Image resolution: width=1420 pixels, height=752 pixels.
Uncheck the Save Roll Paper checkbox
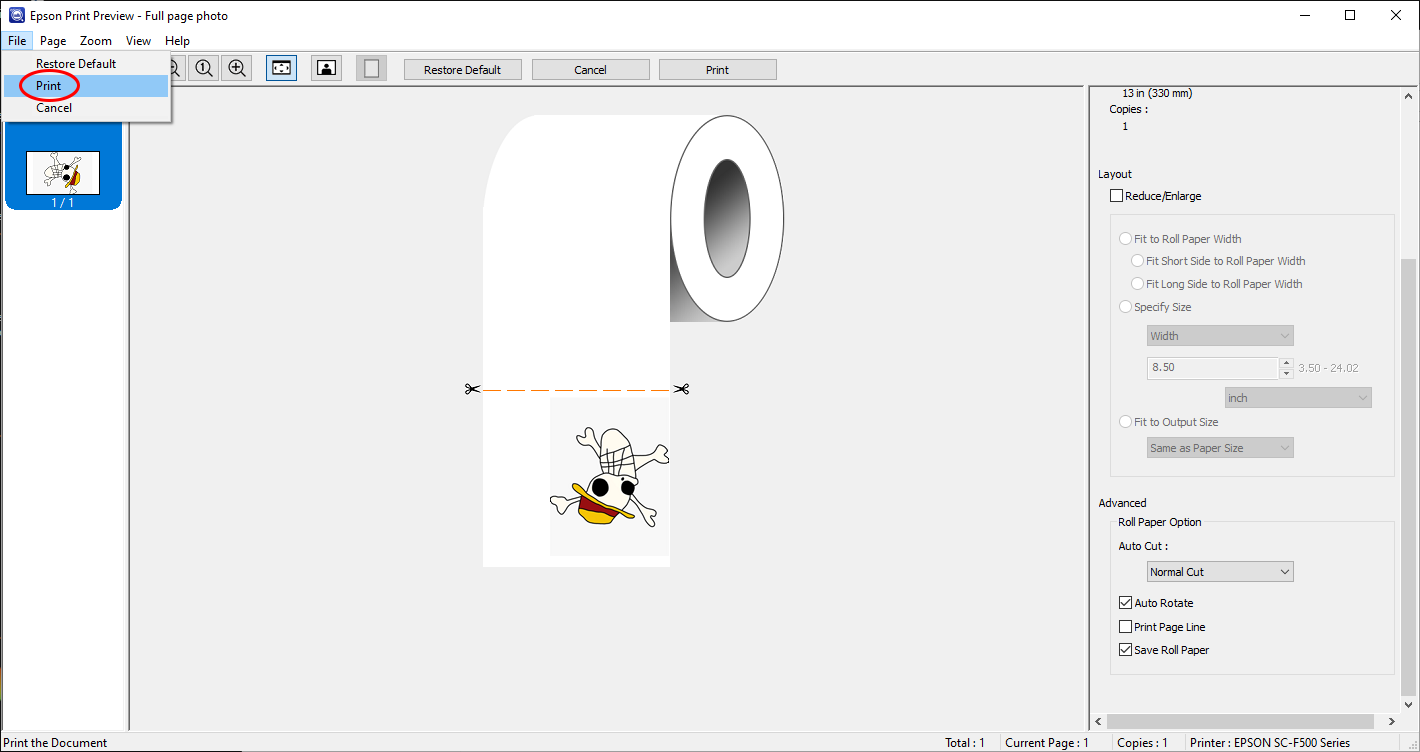[1126, 650]
